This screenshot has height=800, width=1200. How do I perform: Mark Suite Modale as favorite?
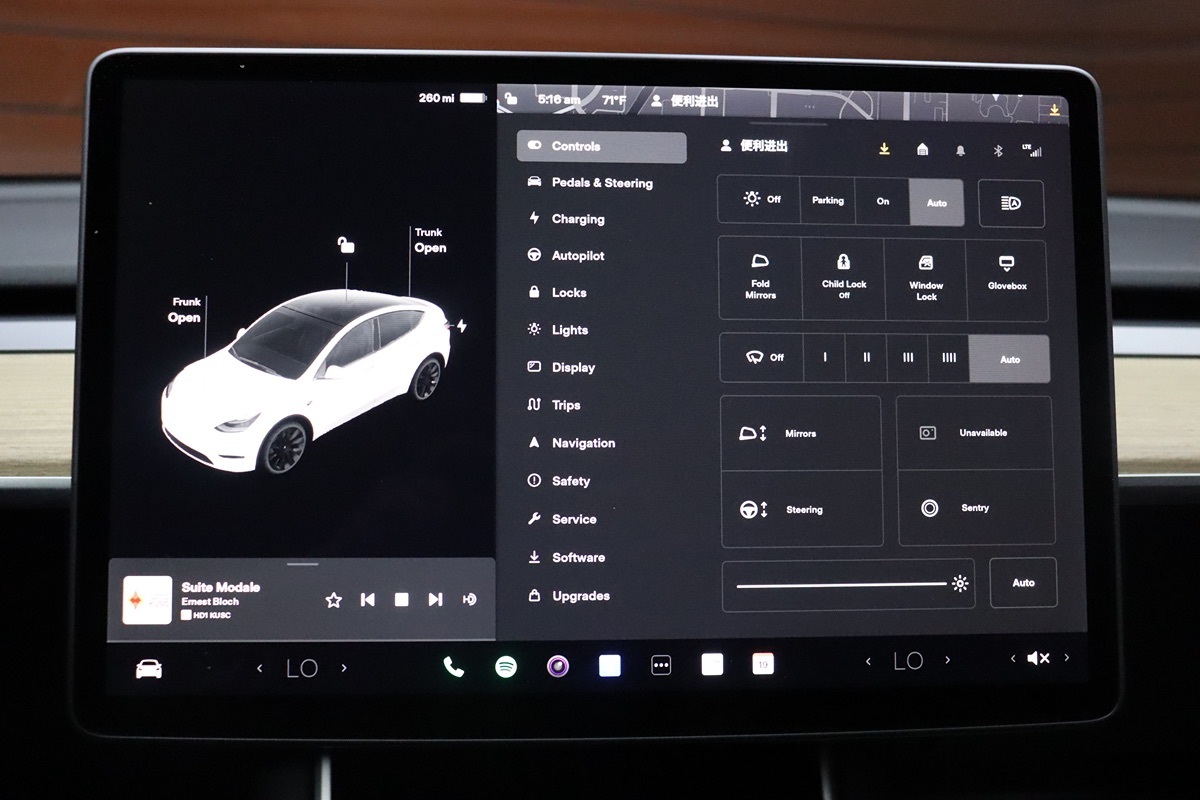pyautogui.click(x=334, y=600)
